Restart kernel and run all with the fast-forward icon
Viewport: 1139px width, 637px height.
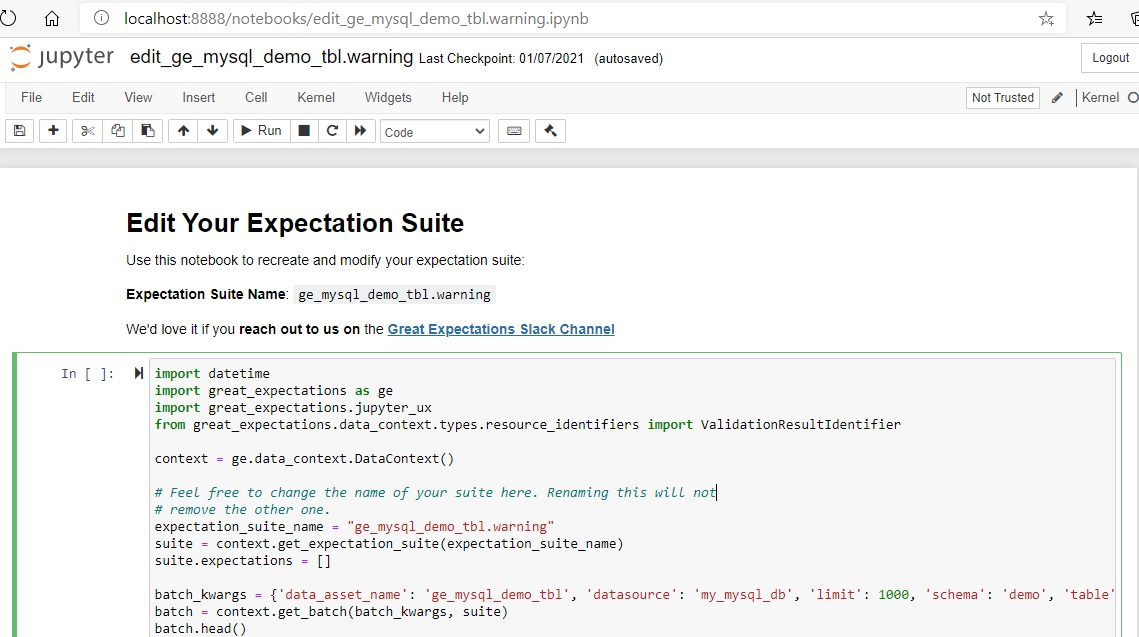click(x=360, y=131)
